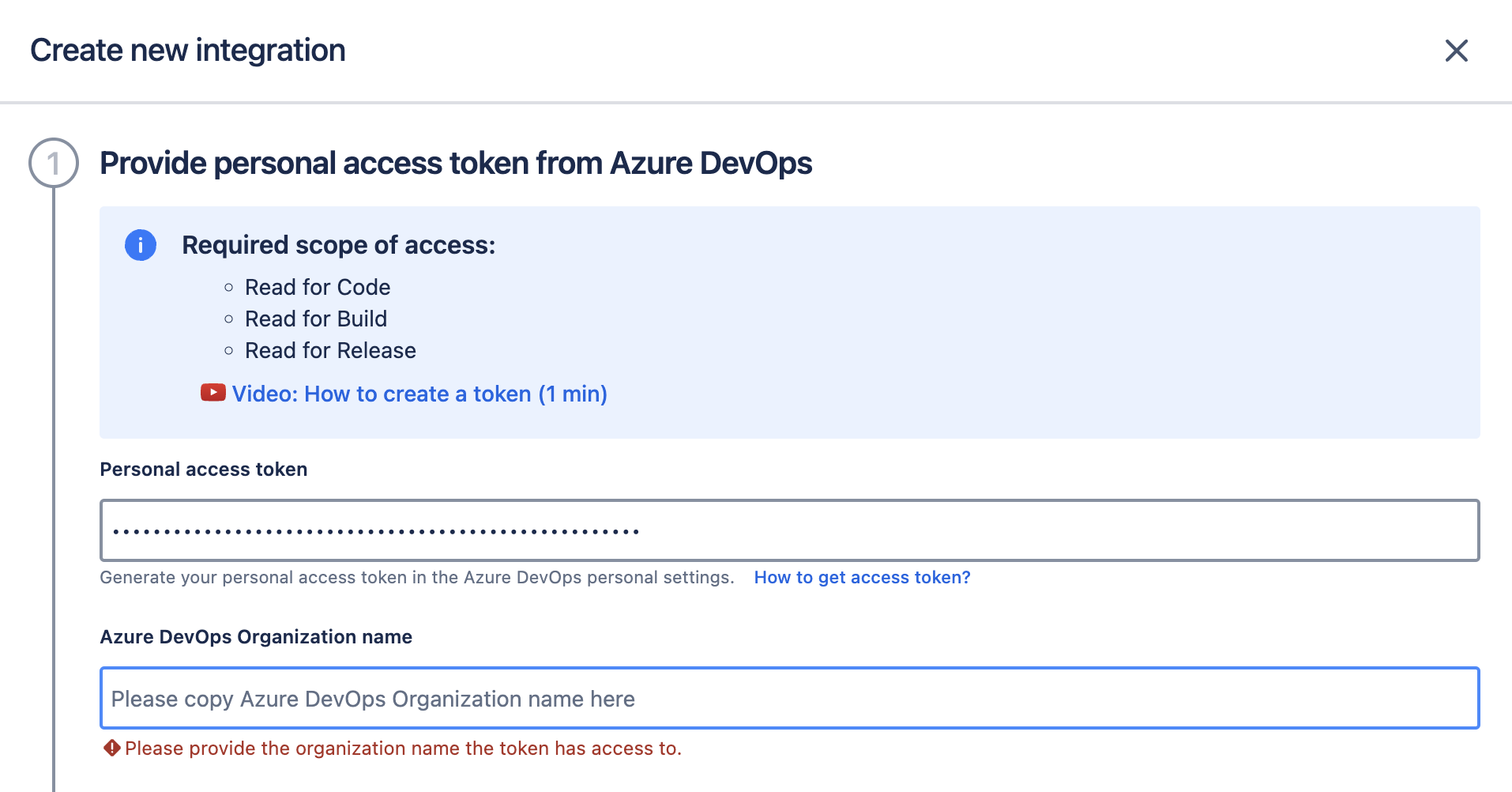Select the 'Read for Code' scope item

pyautogui.click(x=317, y=287)
